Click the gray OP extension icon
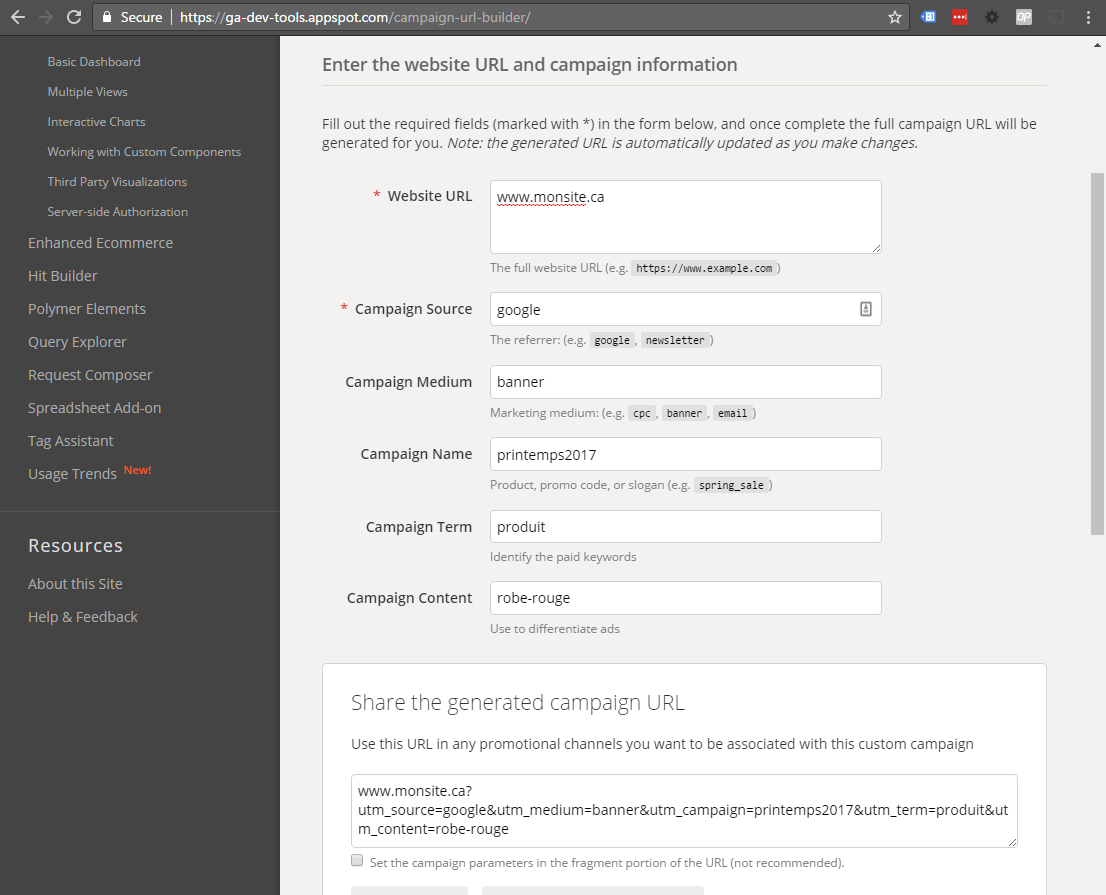The height and width of the screenshot is (895, 1106). 1023,17
